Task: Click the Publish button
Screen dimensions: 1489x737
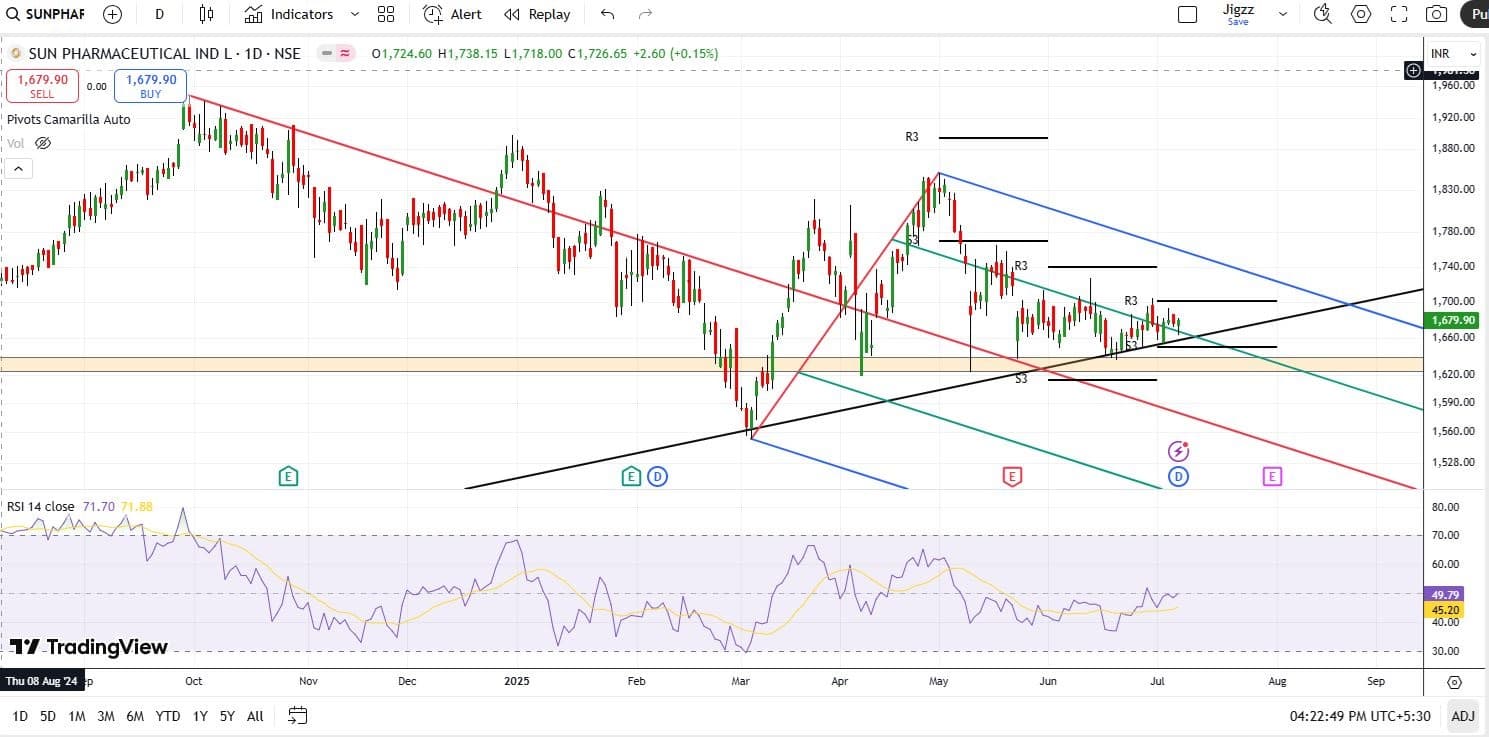Action: pos(1475,14)
